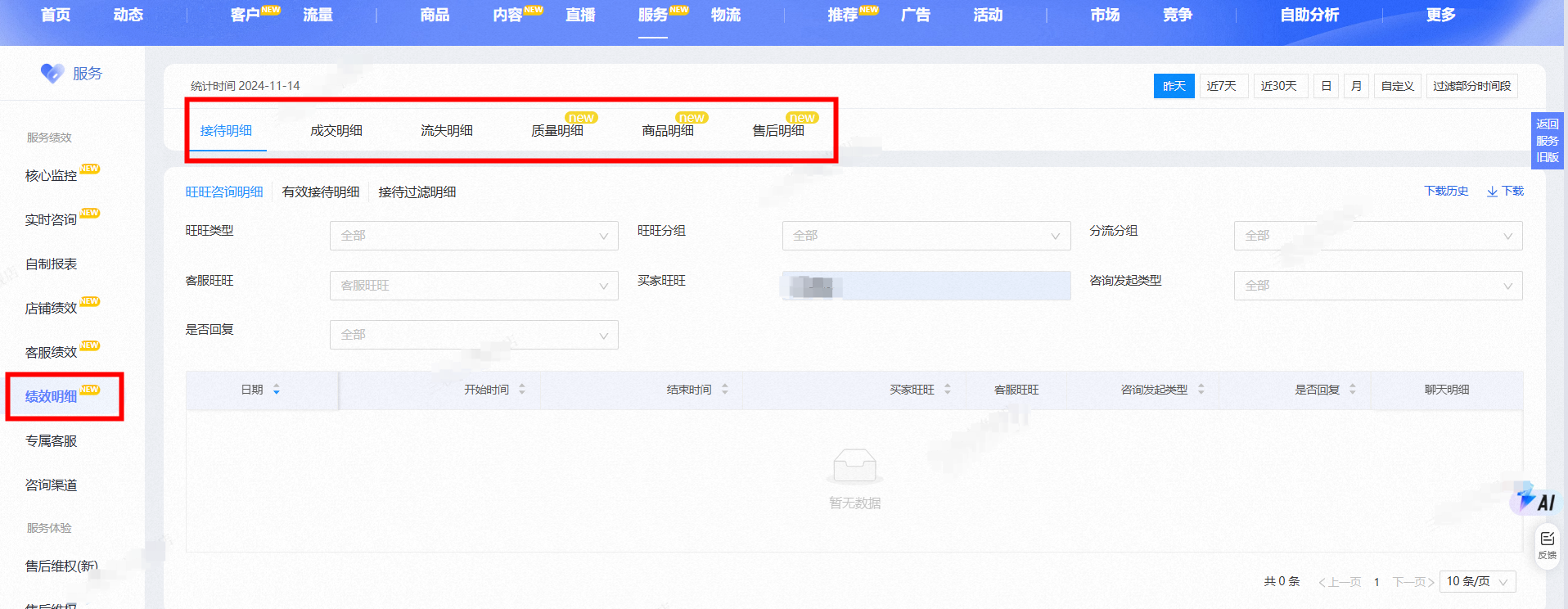This screenshot has width=1568, height=609.
Task: Open 流量 in top navigation
Action: pyautogui.click(x=318, y=15)
